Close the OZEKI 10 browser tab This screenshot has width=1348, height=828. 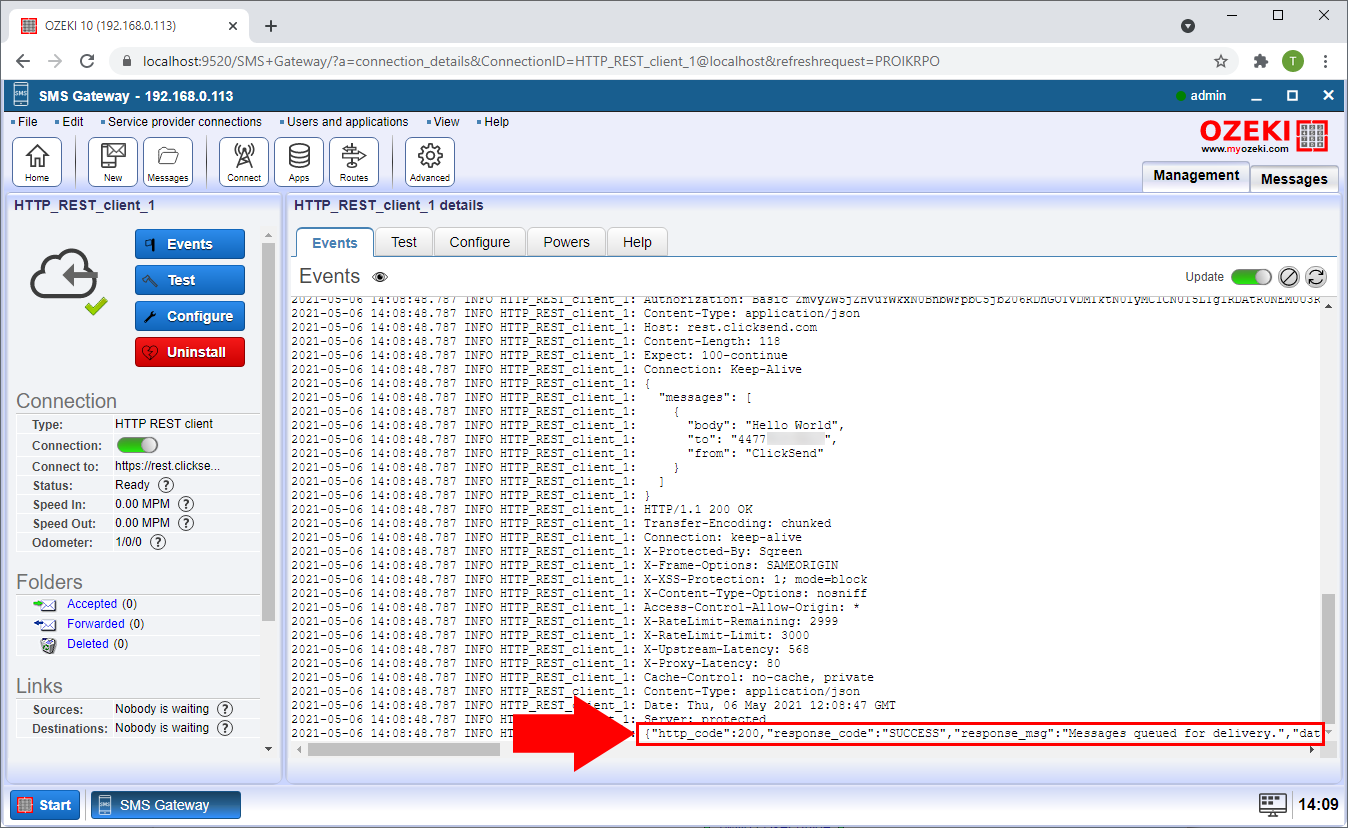click(x=231, y=26)
